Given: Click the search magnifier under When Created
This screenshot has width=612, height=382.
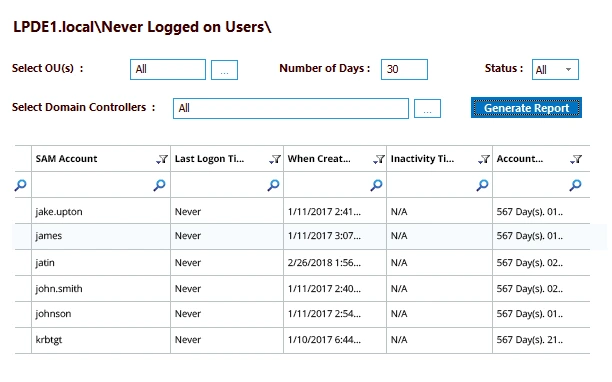Looking at the screenshot, I should [376, 185].
